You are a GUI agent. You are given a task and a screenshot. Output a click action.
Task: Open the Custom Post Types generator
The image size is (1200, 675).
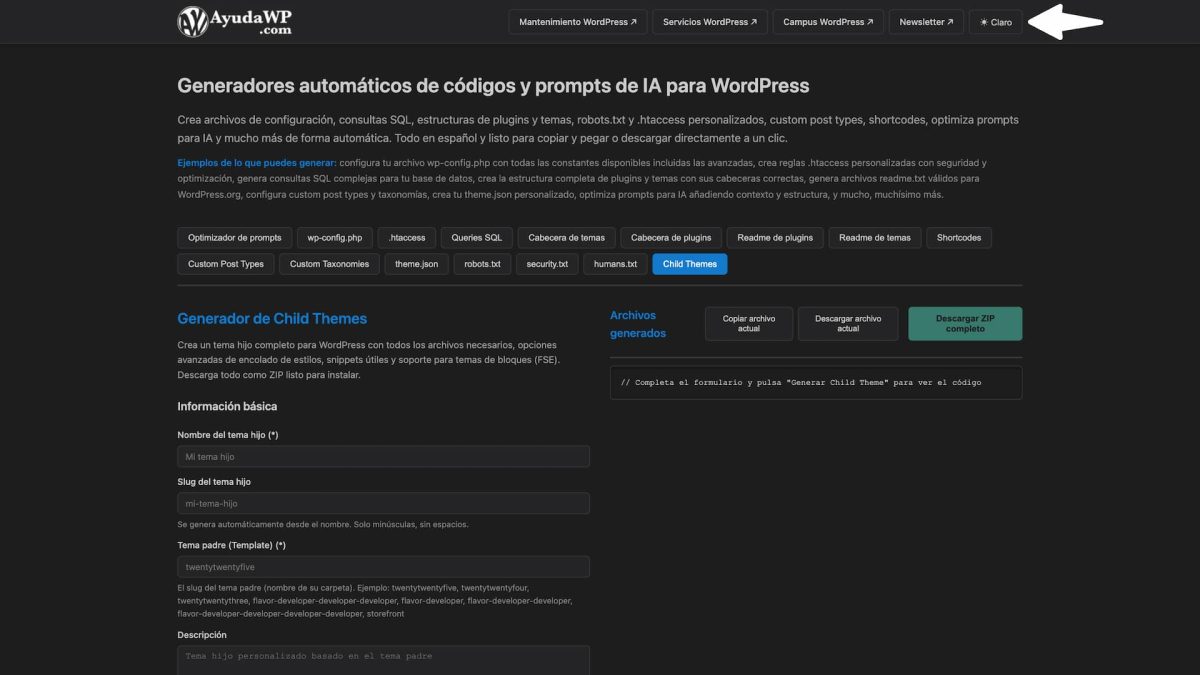[224, 264]
